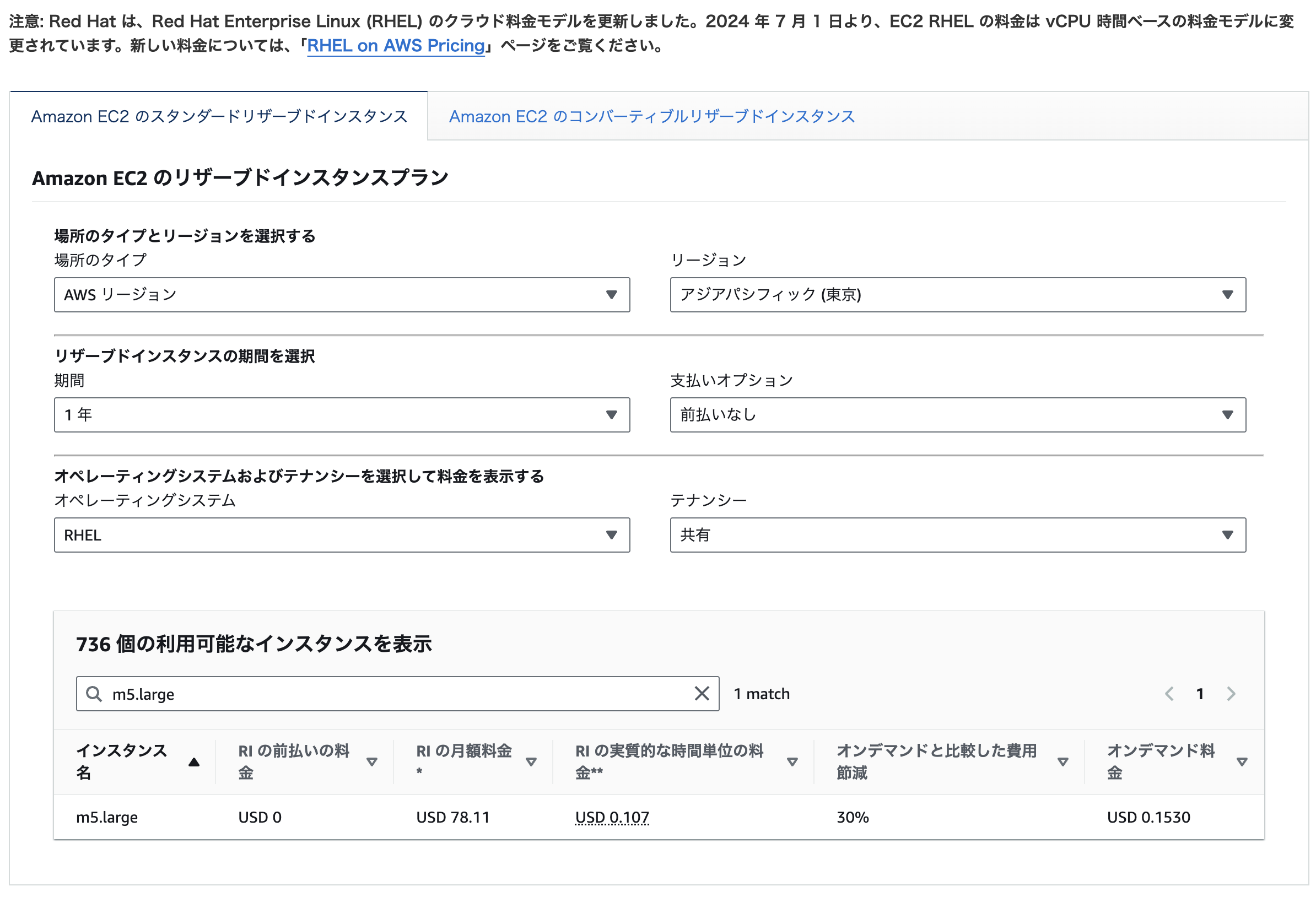The image size is (1316, 897).
Task: Click the m5.large instance name cell
Action: [107, 817]
